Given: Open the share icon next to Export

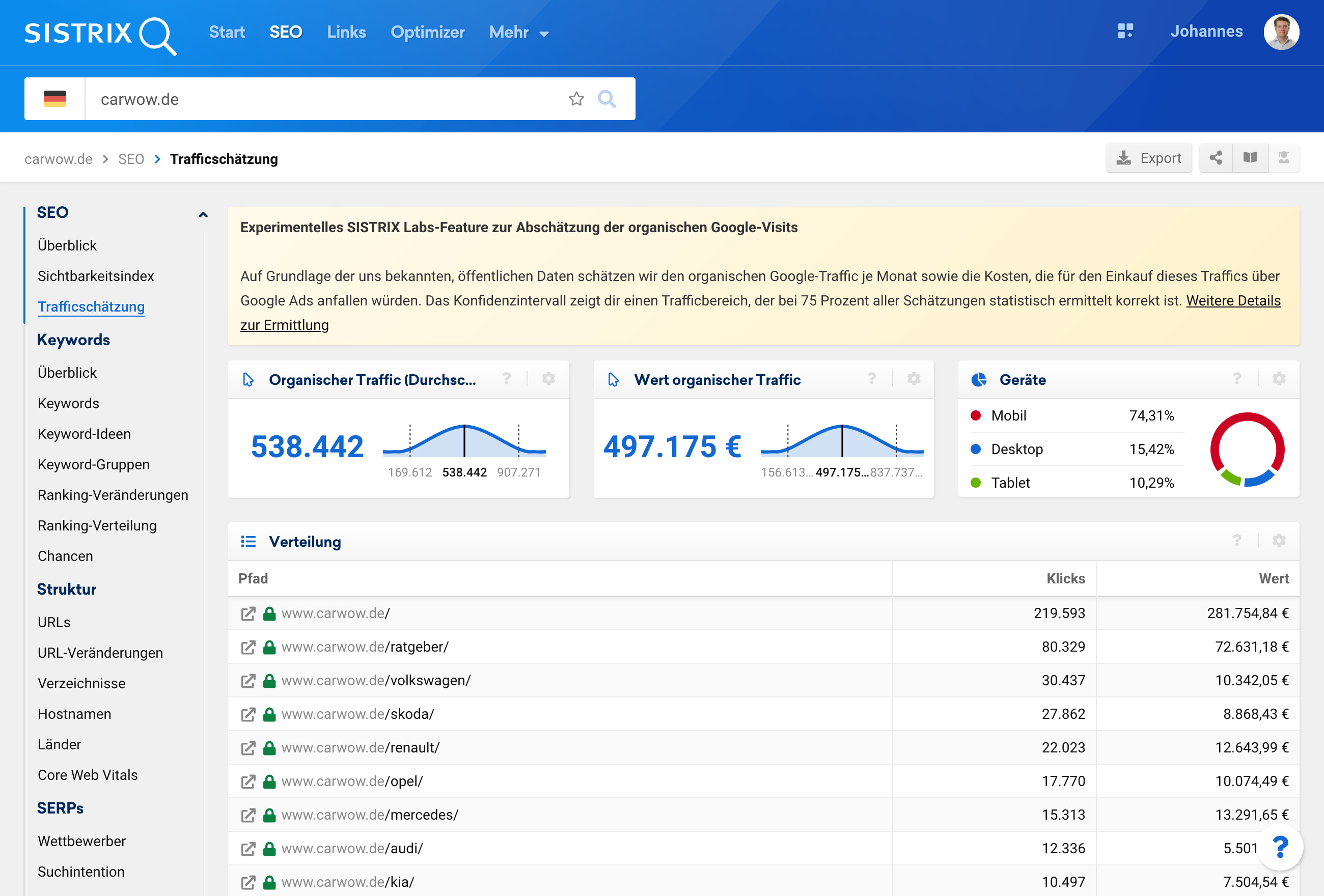Looking at the screenshot, I should (x=1216, y=158).
